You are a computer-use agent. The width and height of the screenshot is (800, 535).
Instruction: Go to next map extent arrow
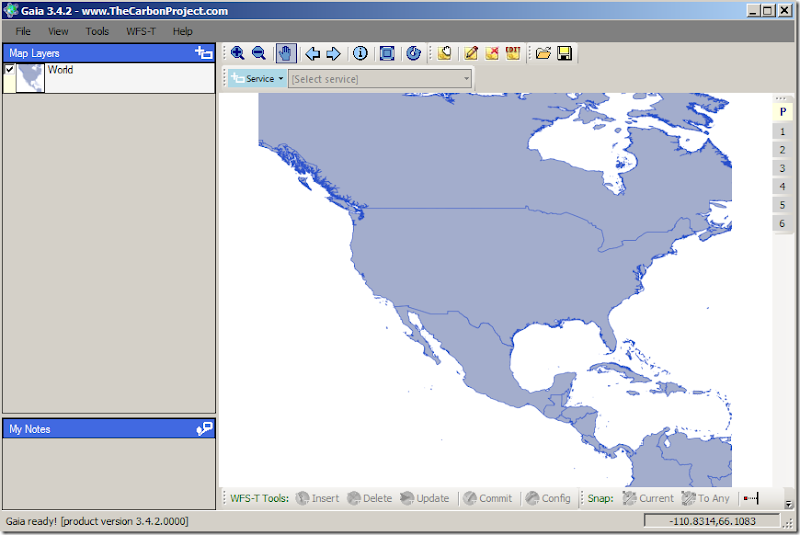[334, 54]
